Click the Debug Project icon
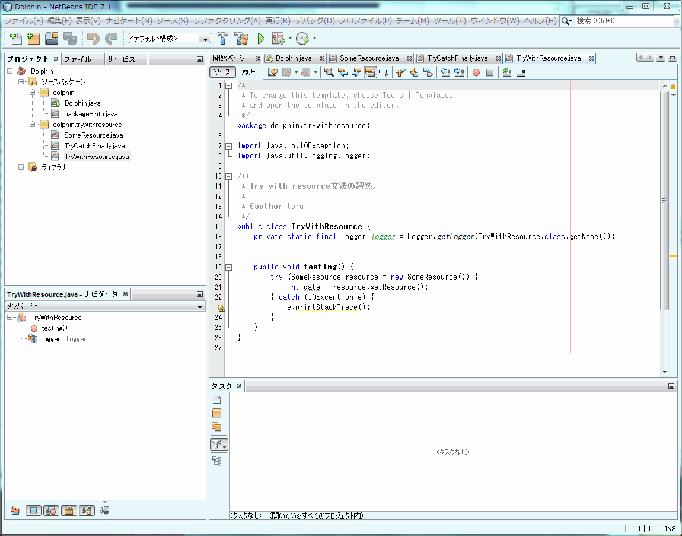 (x=278, y=39)
